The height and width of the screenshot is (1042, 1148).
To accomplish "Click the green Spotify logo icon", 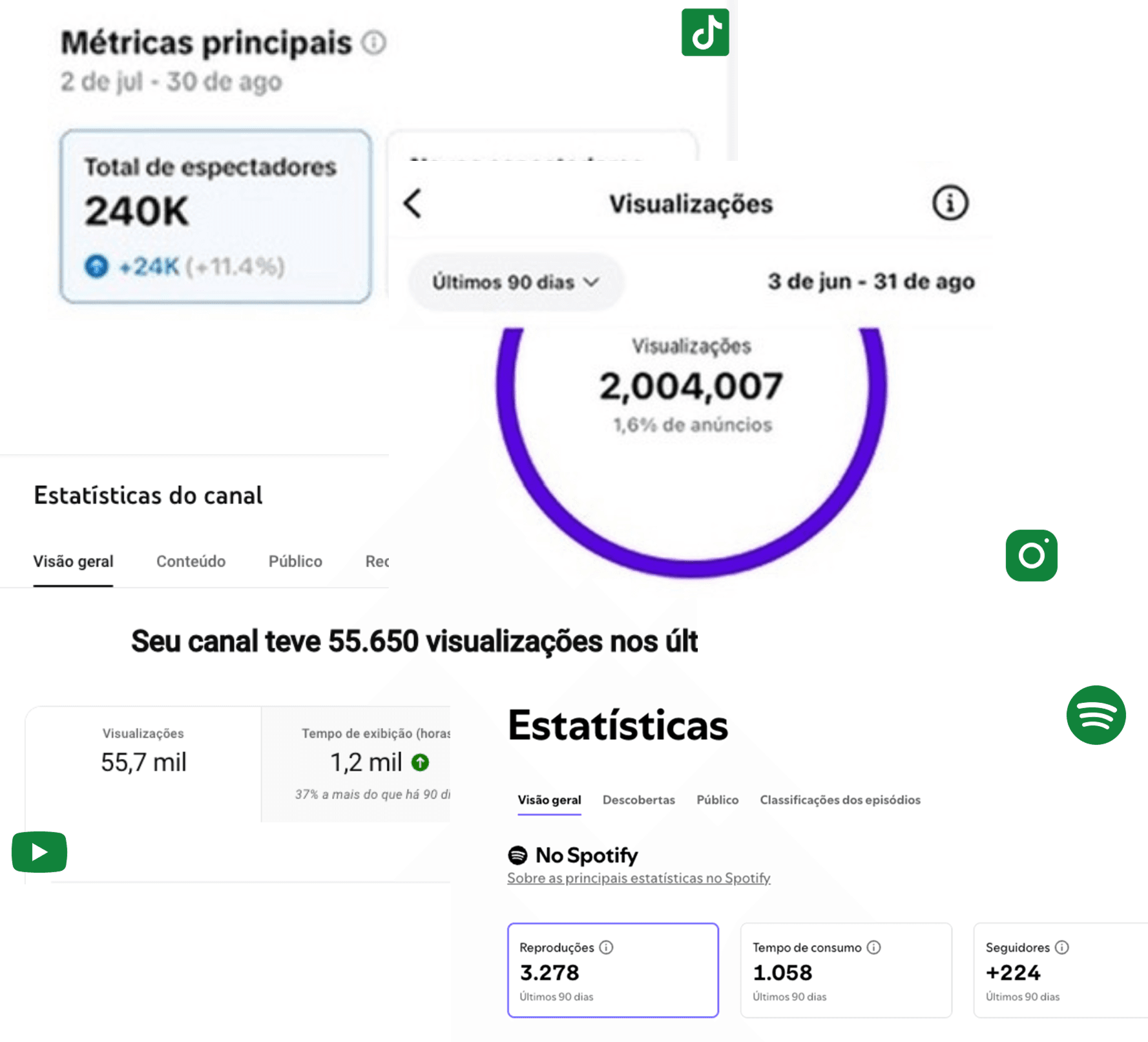I will click(1096, 715).
